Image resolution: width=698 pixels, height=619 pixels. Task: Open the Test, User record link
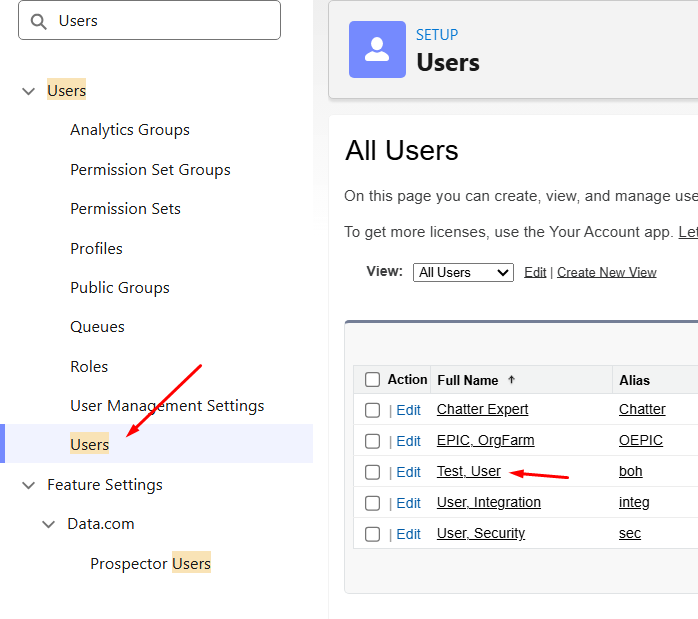click(x=468, y=472)
